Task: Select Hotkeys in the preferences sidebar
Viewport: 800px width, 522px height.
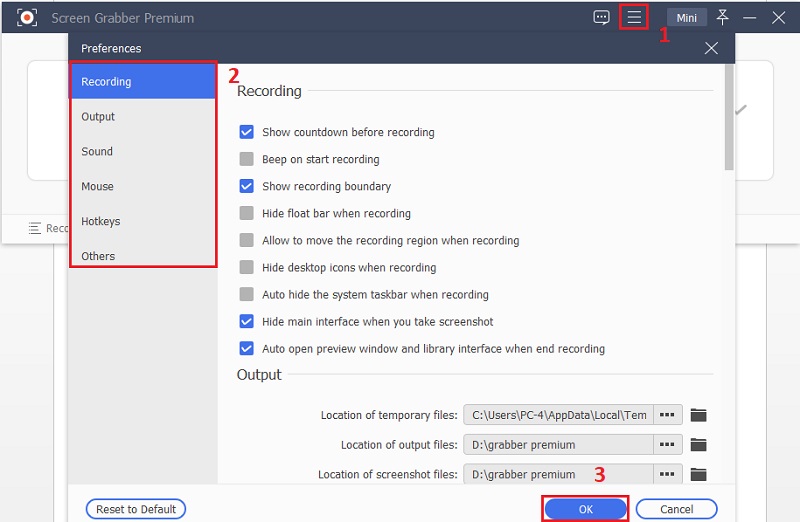Action: [101, 221]
